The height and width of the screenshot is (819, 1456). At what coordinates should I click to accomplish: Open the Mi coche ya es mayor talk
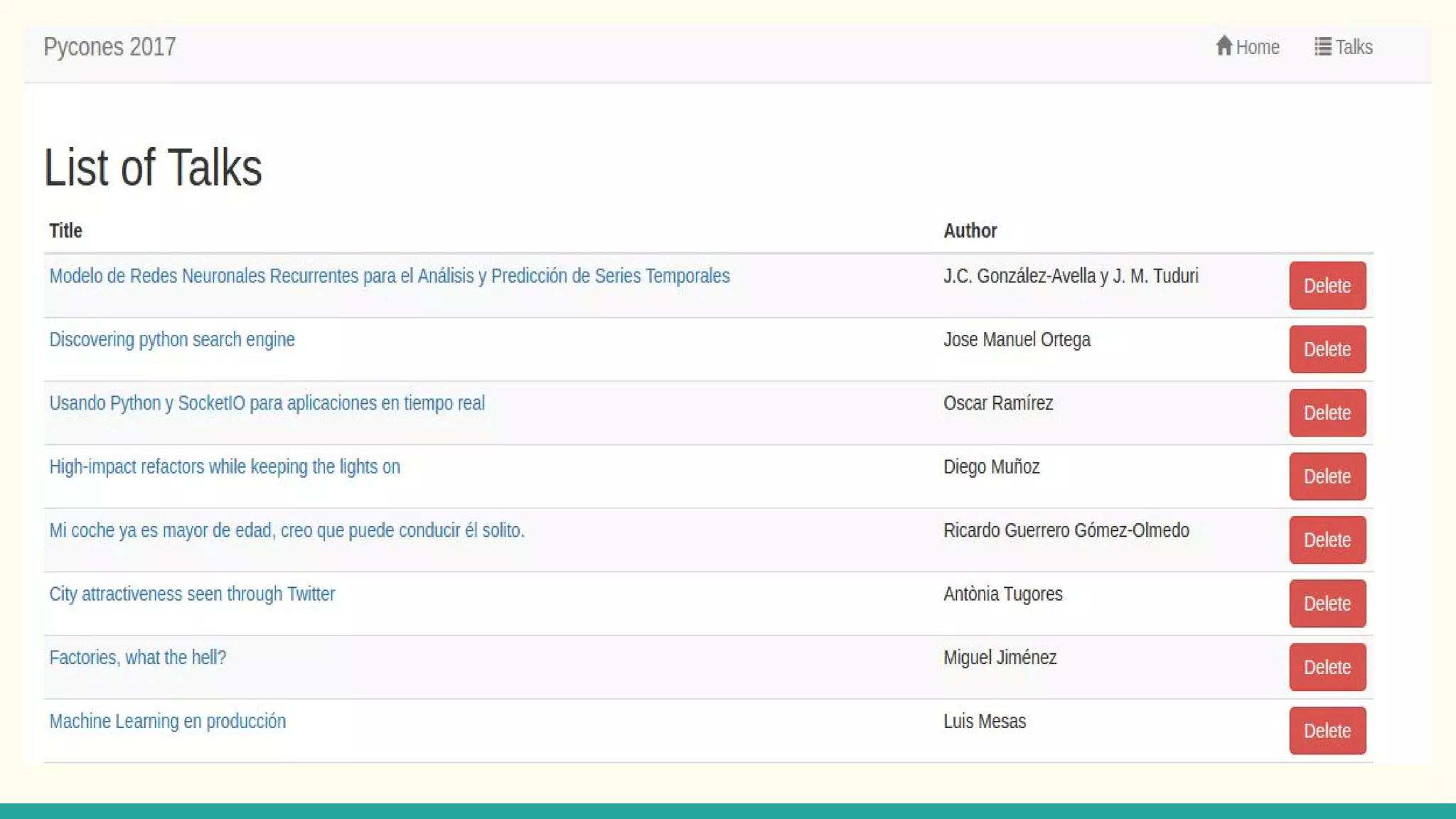click(287, 530)
